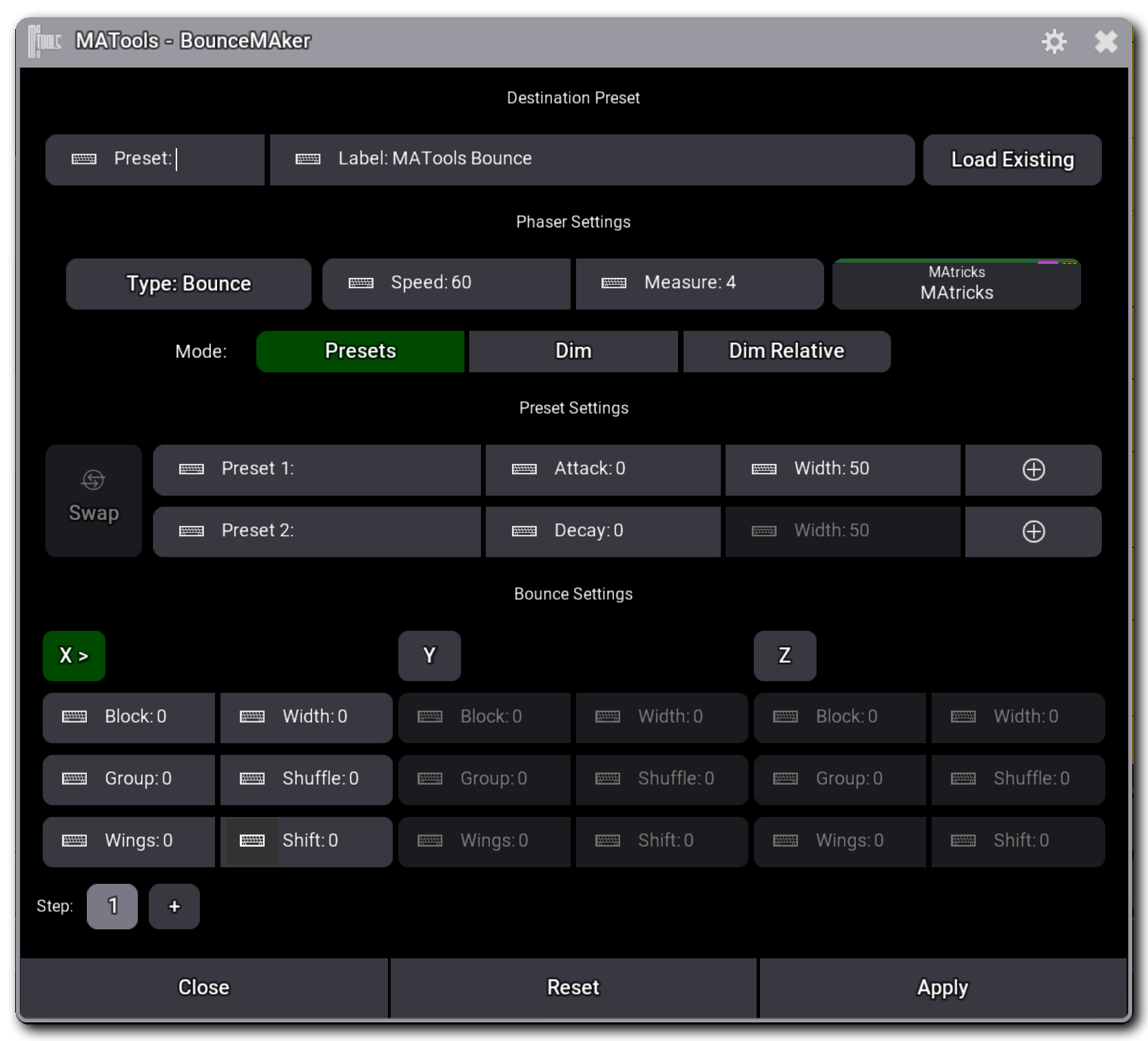Swap the two presets
This screenshot has height=1041, width=1148.
[94, 501]
